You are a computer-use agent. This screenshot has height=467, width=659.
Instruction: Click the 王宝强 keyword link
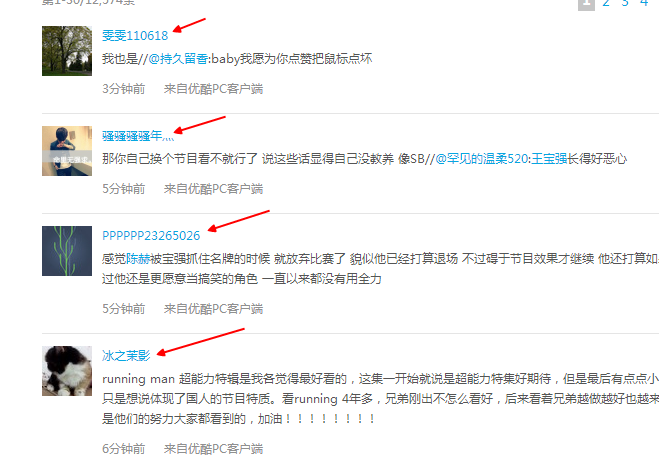(549, 158)
